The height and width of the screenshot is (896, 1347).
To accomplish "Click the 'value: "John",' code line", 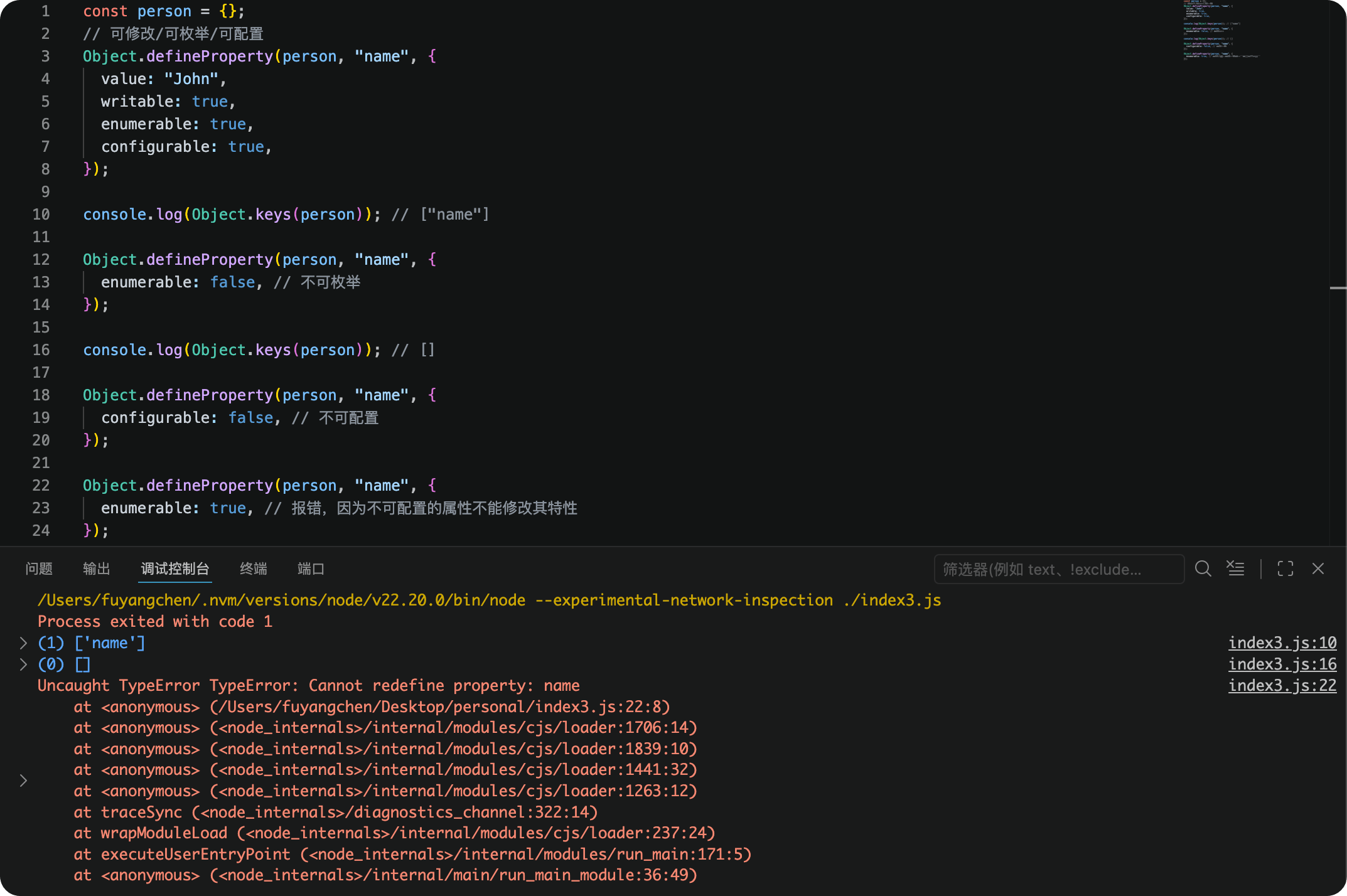I will tap(163, 79).
